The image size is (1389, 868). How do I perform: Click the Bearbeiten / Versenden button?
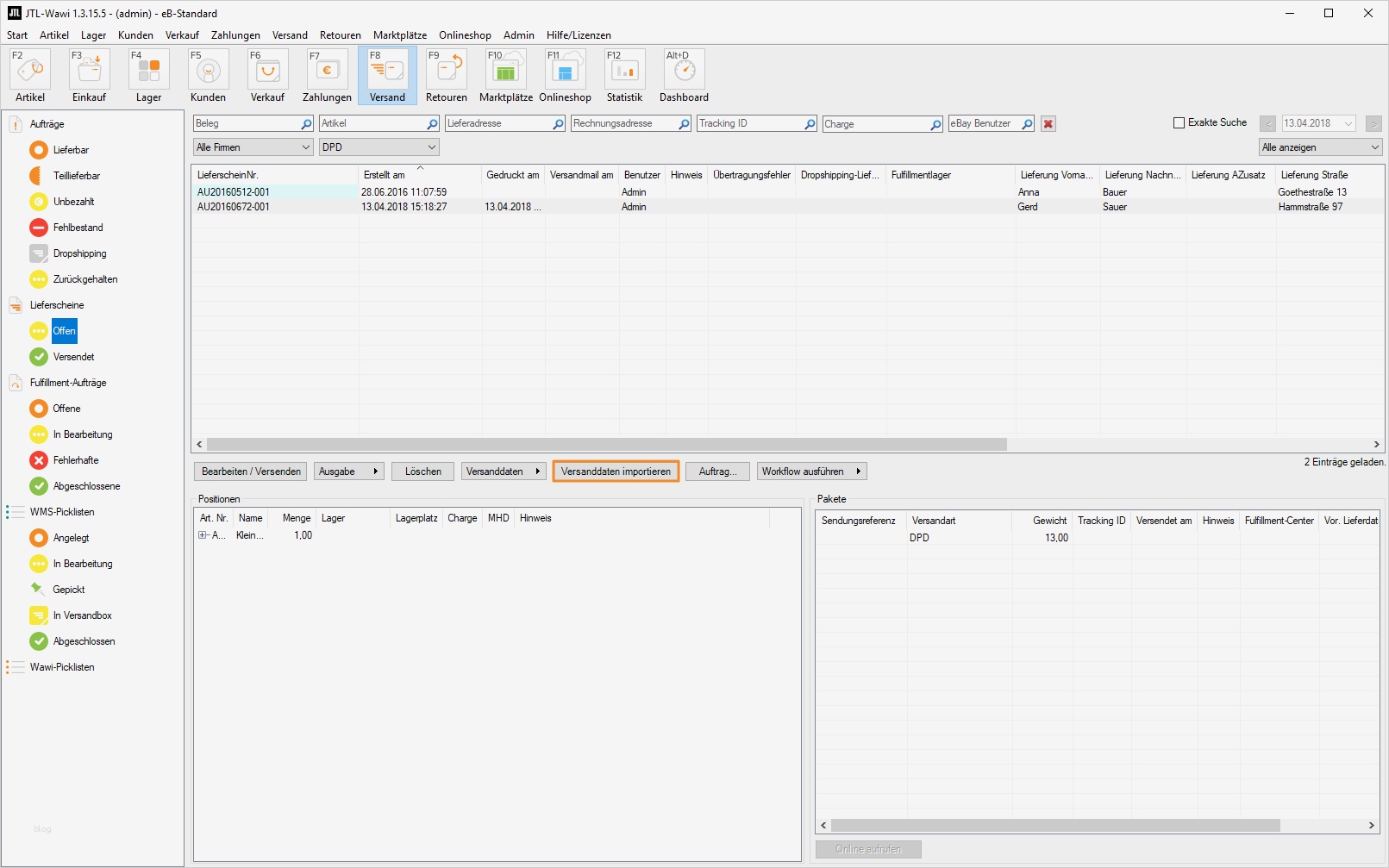click(x=252, y=471)
